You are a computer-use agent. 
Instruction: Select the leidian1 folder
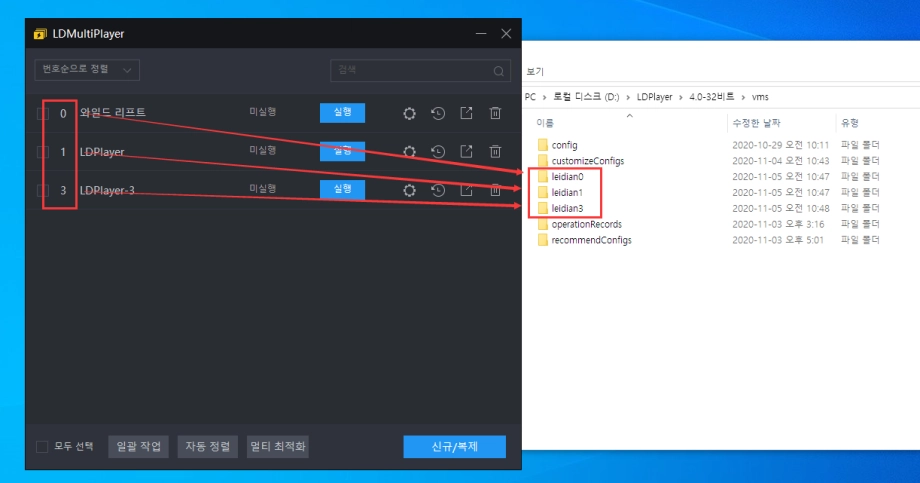[x=567, y=192]
